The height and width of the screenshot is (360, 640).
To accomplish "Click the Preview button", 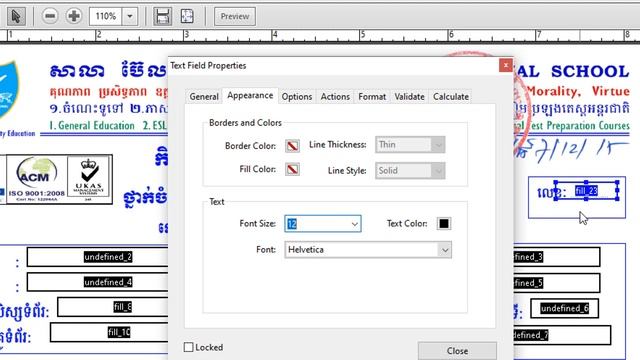I will click(235, 16).
